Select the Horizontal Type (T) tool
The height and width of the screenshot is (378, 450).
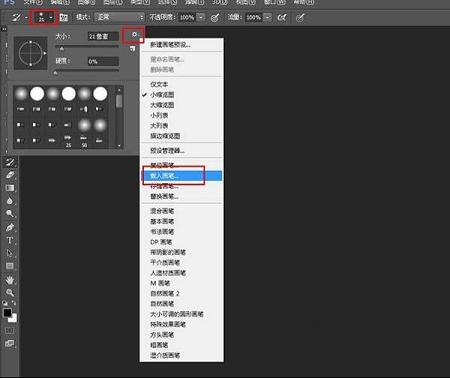(10, 240)
